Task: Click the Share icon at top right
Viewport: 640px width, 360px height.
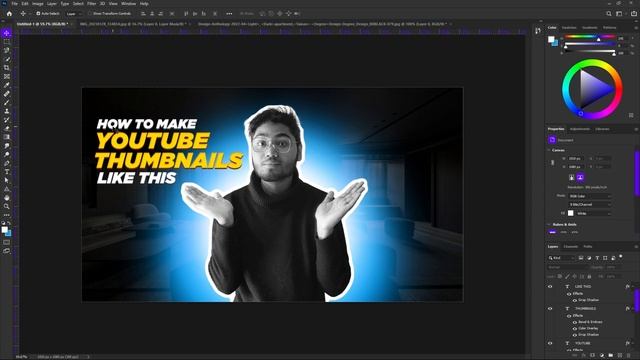Action: 634,13
